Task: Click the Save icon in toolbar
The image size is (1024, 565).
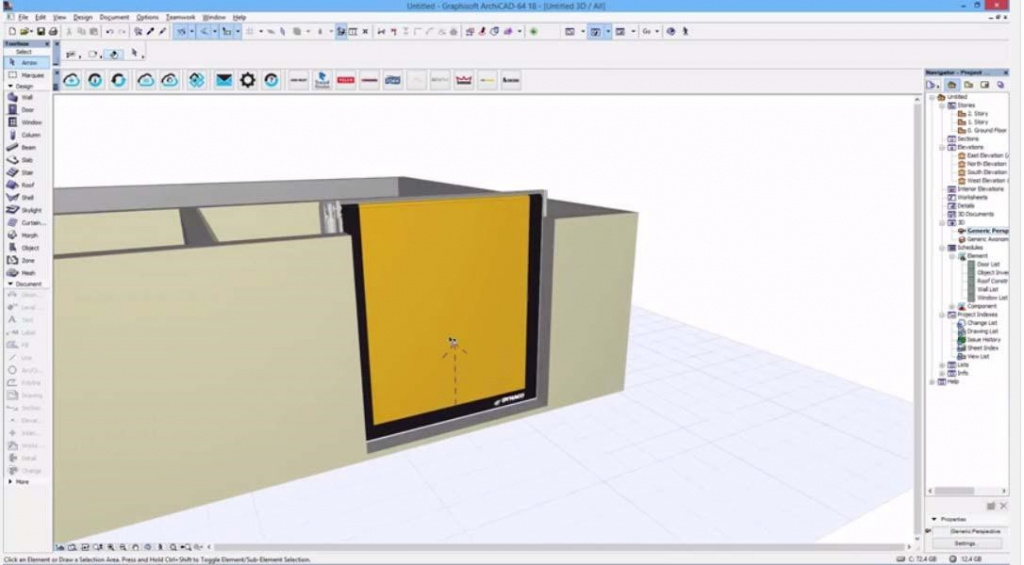Action: coord(40,31)
